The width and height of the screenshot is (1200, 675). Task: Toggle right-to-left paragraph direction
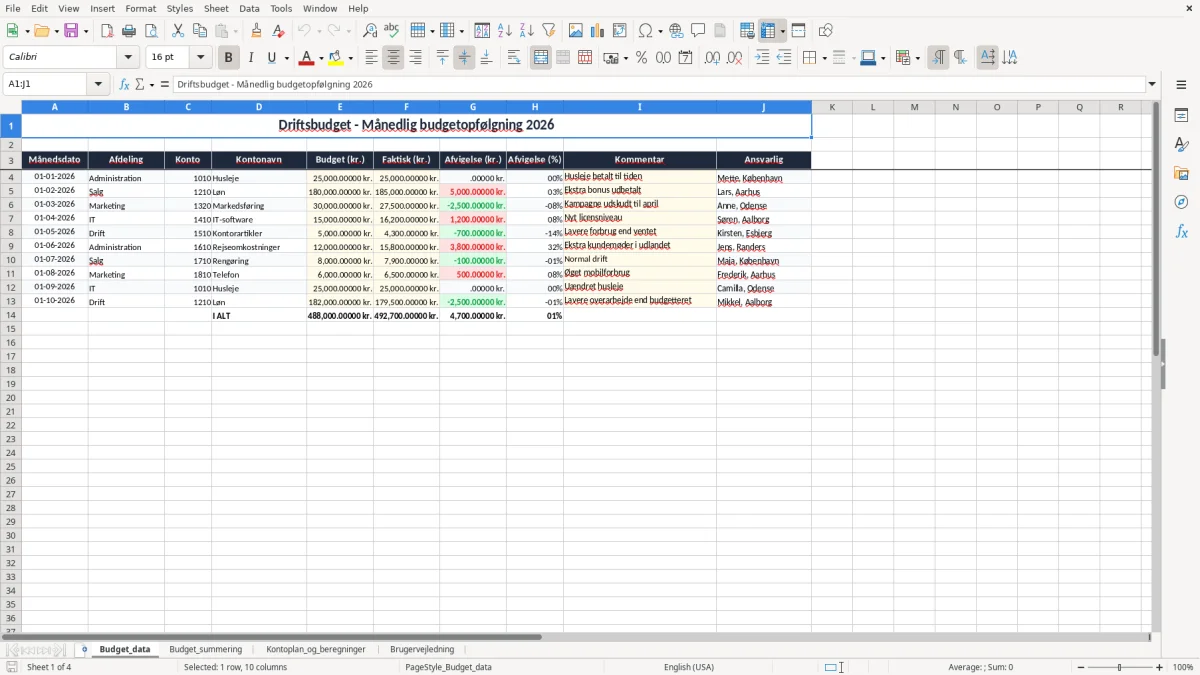pos(960,58)
